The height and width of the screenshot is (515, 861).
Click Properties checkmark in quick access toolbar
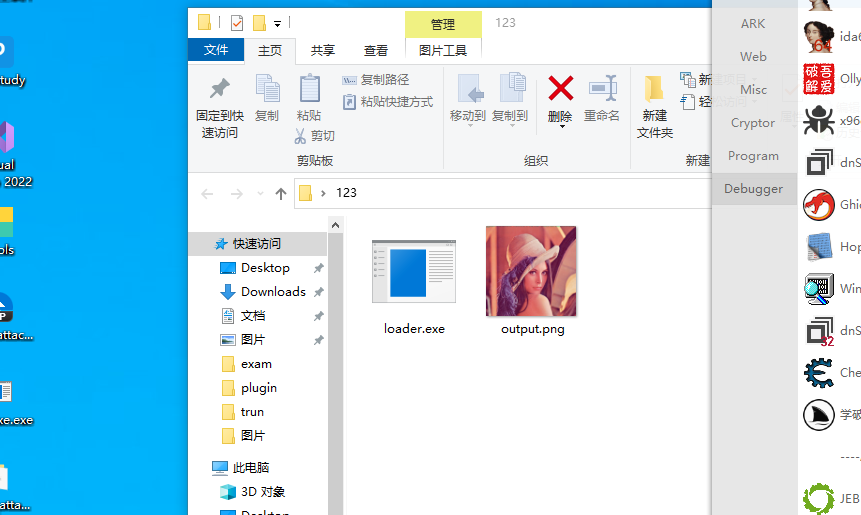237,23
